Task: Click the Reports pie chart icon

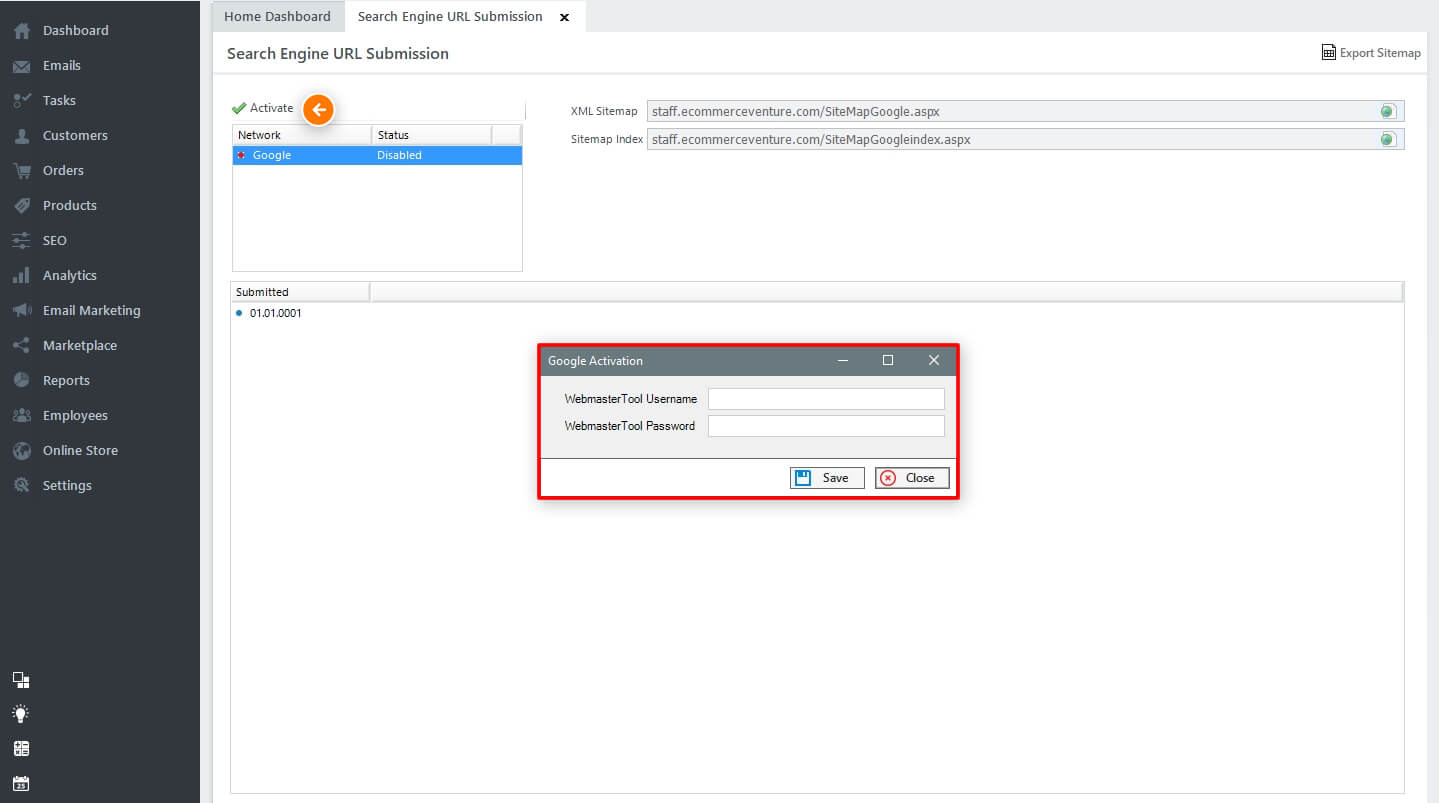Action: (21, 381)
